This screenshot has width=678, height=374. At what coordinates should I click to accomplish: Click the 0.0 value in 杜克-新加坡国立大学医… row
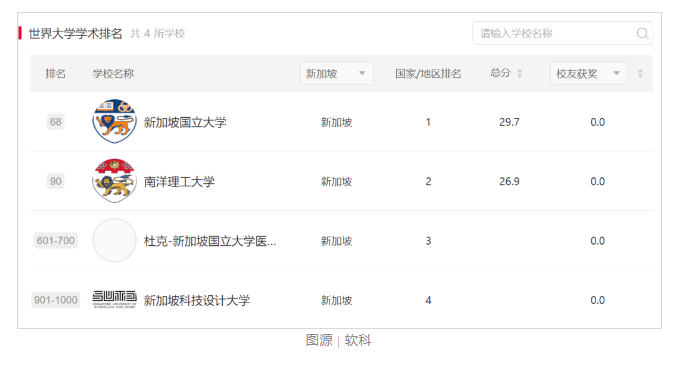coord(598,241)
